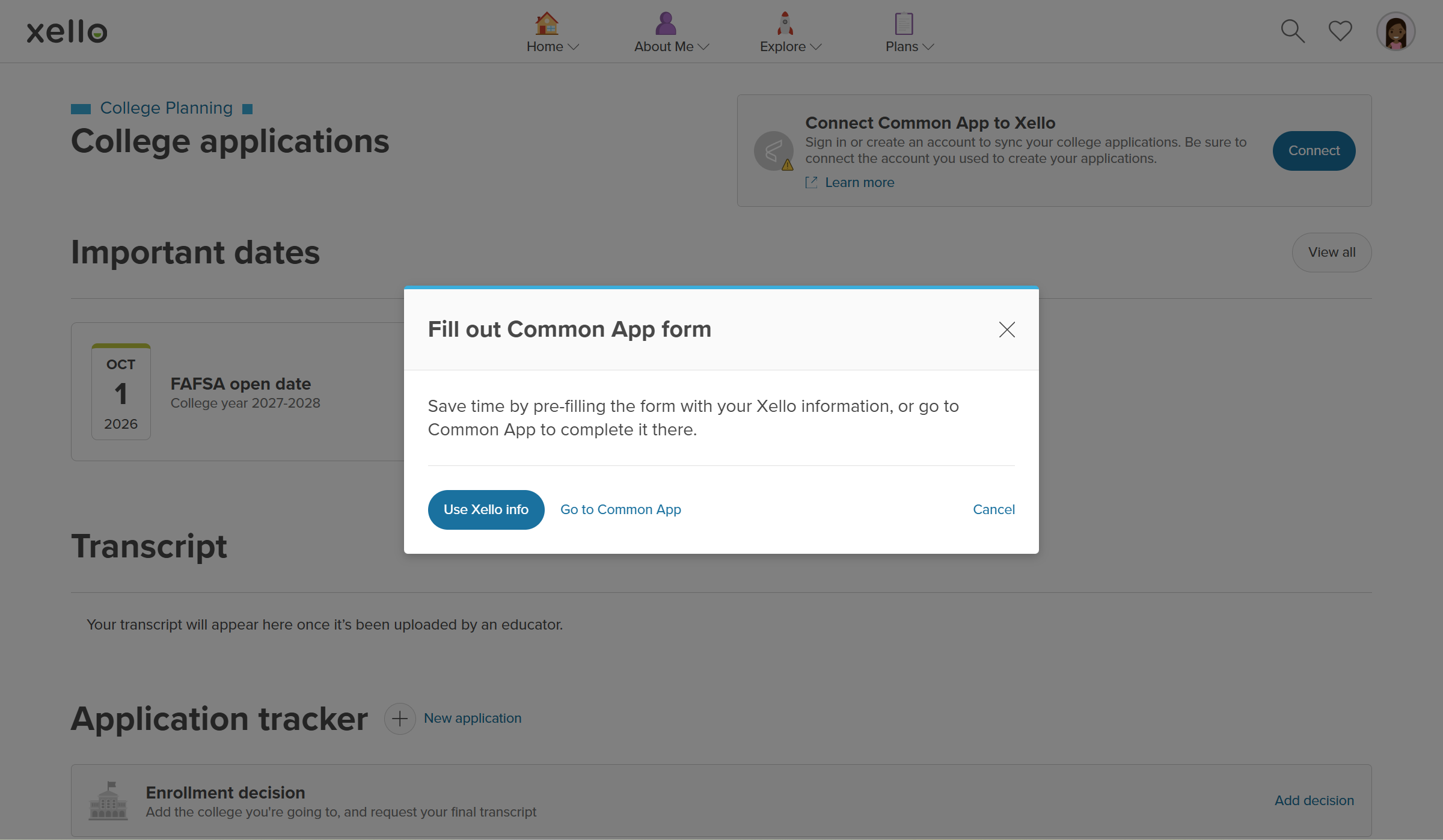Click the Learn more link
The height and width of the screenshot is (840, 1443).
coord(859,183)
